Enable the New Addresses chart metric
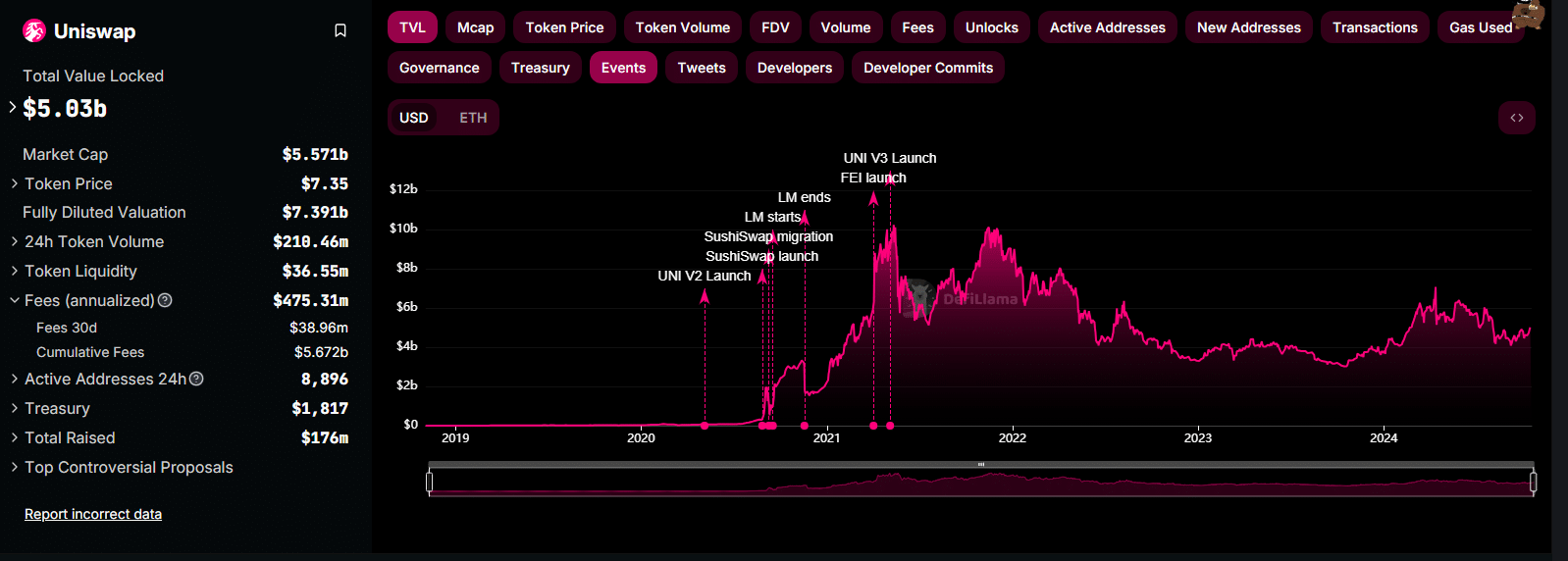 (x=1249, y=27)
